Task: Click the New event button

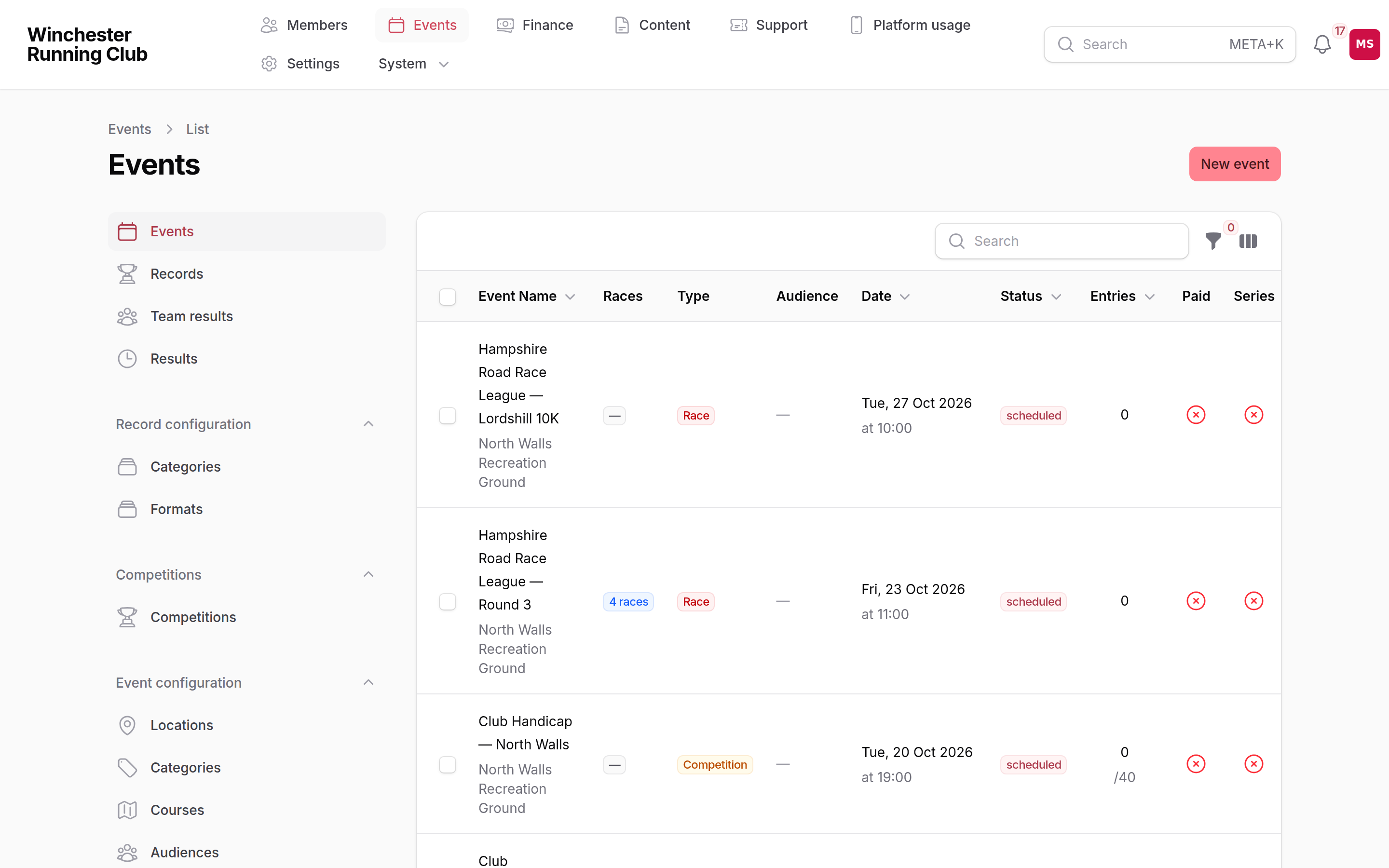Action: tap(1235, 164)
